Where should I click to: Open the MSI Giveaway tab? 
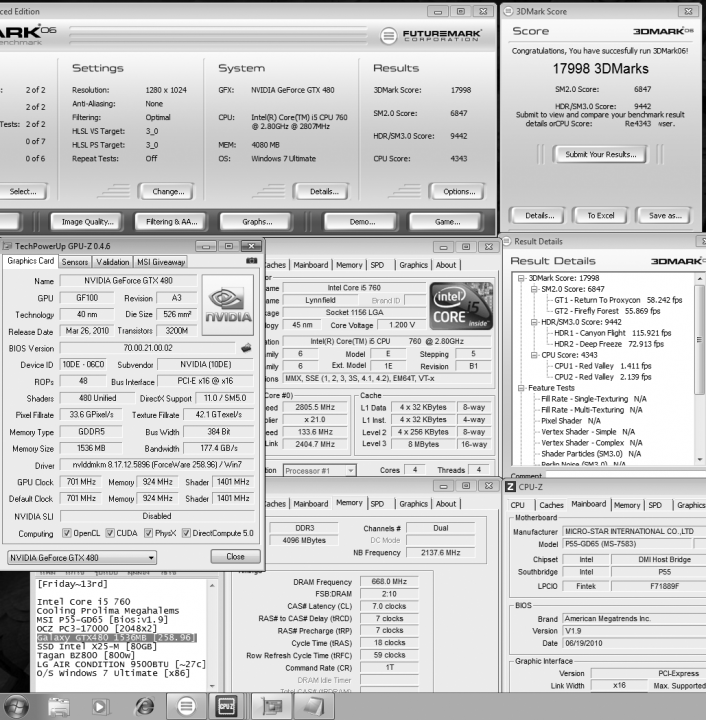pos(161,262)
